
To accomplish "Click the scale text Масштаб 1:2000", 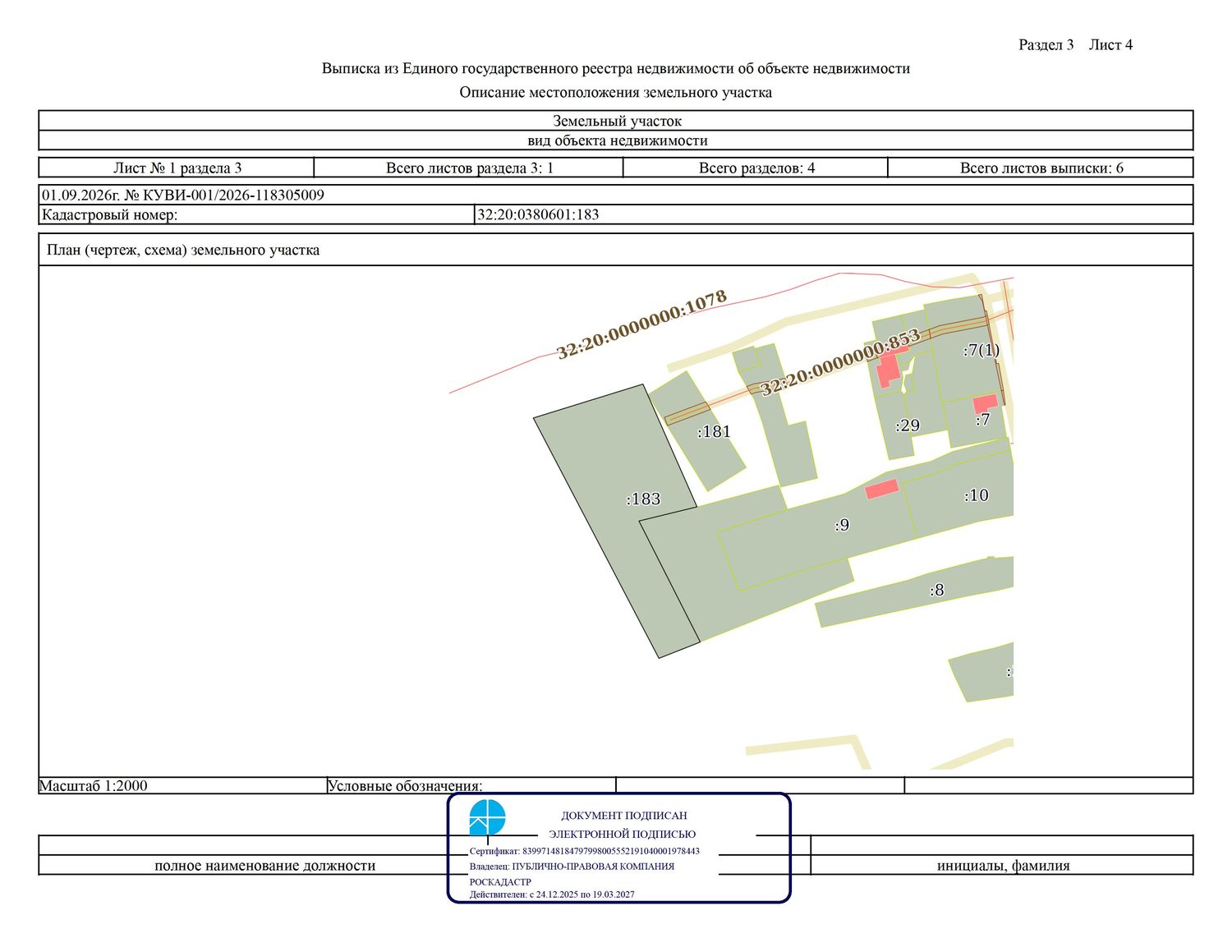I will click(94, 785).
